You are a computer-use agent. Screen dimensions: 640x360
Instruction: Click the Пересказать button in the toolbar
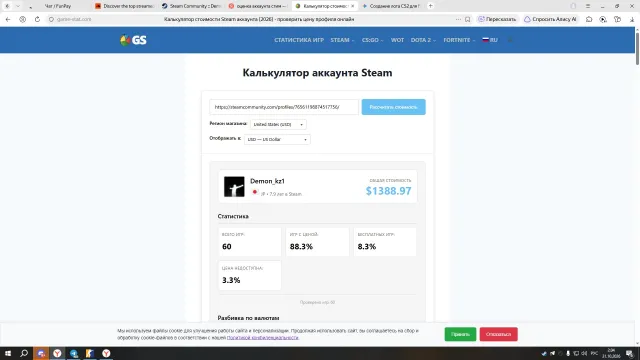(x=497, y=19)
